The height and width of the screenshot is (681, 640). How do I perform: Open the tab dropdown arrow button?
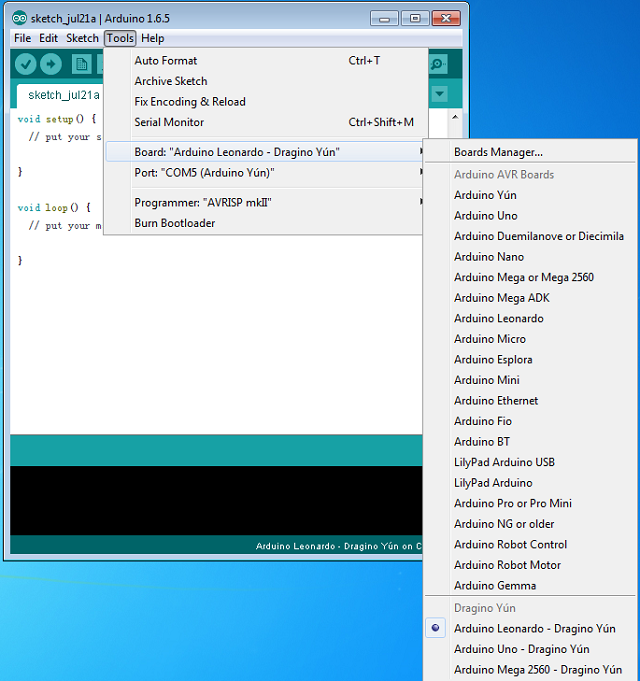click(439, 94)
